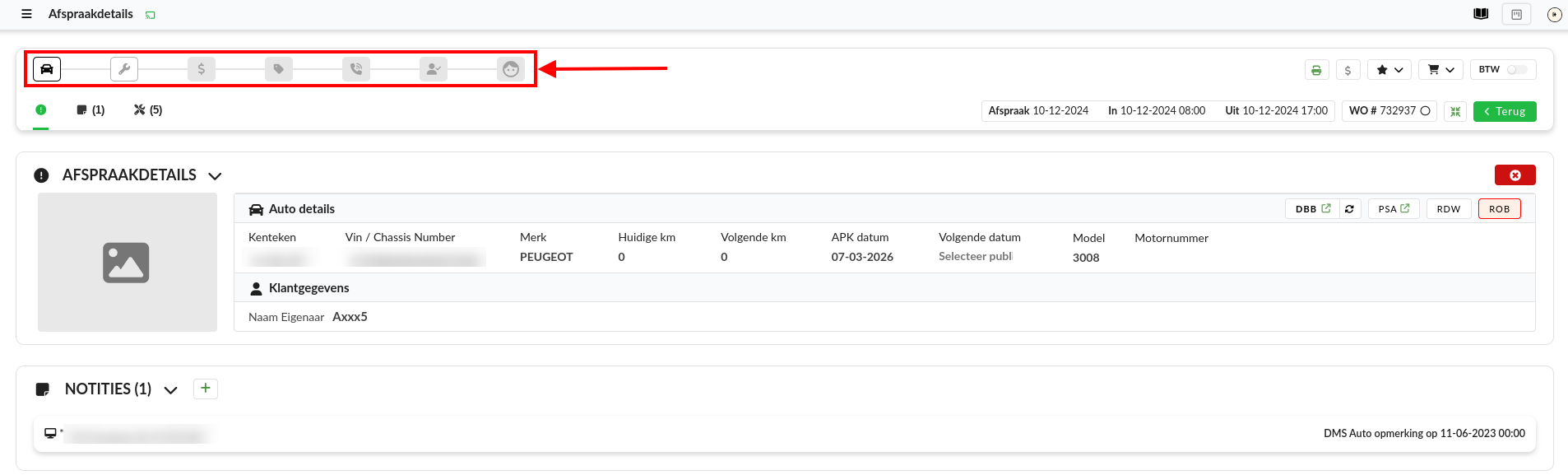Click the refresh icon next to DBB

1349,209
